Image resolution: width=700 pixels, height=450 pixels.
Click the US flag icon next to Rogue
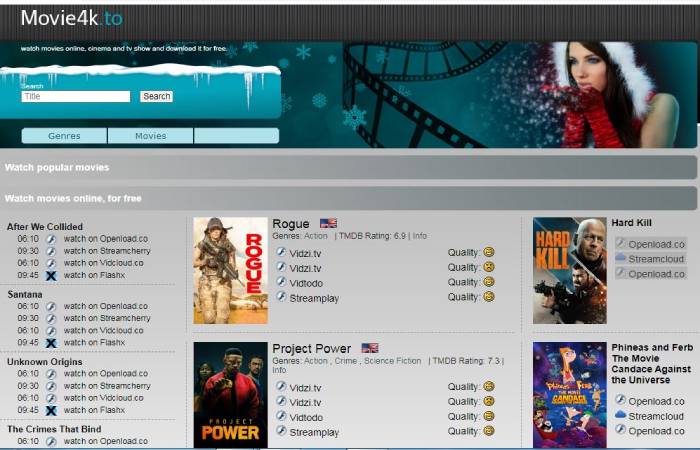(x=328, y=223)
